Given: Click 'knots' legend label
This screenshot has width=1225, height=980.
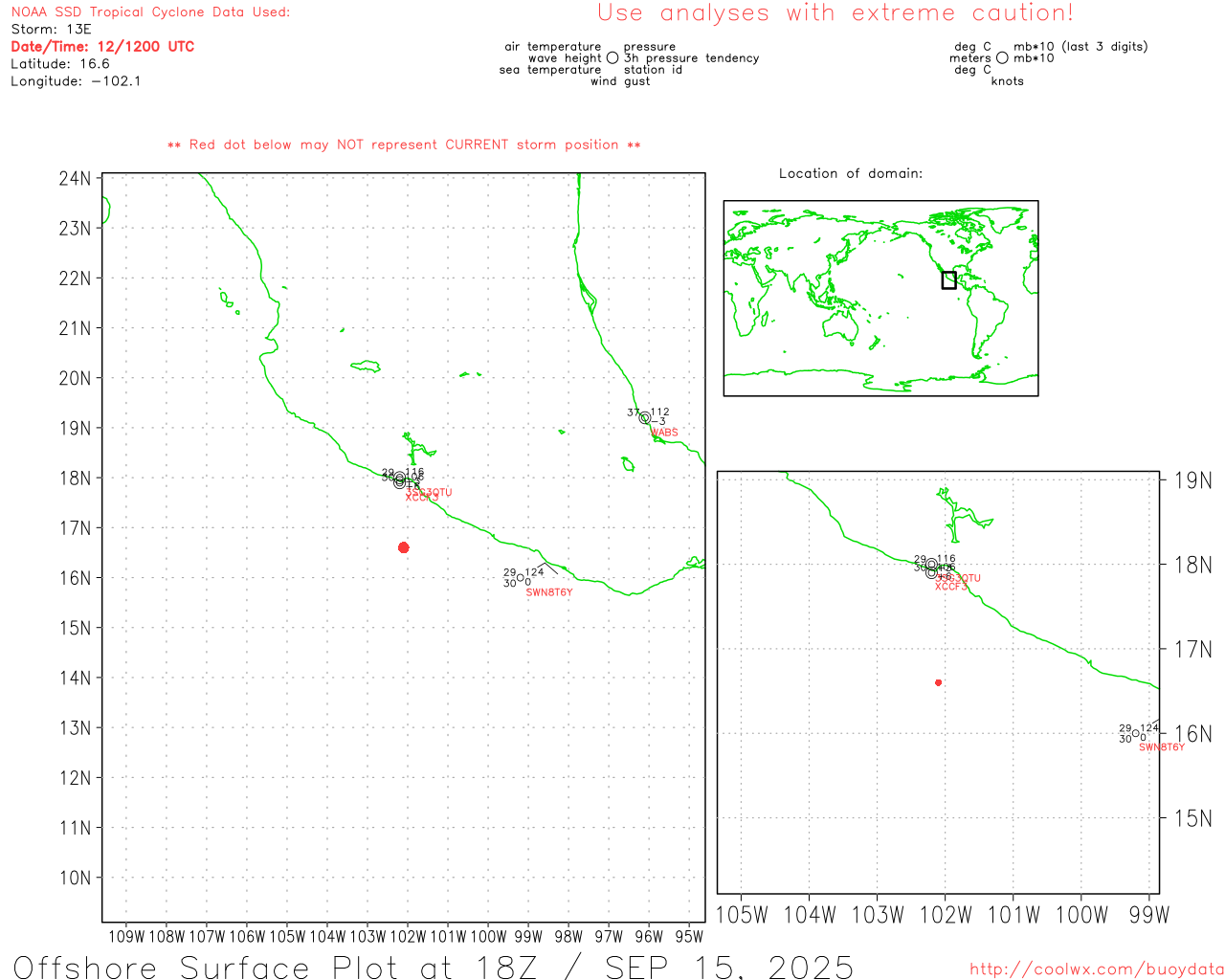Looking at the screenshot, I should point(1008,81).
